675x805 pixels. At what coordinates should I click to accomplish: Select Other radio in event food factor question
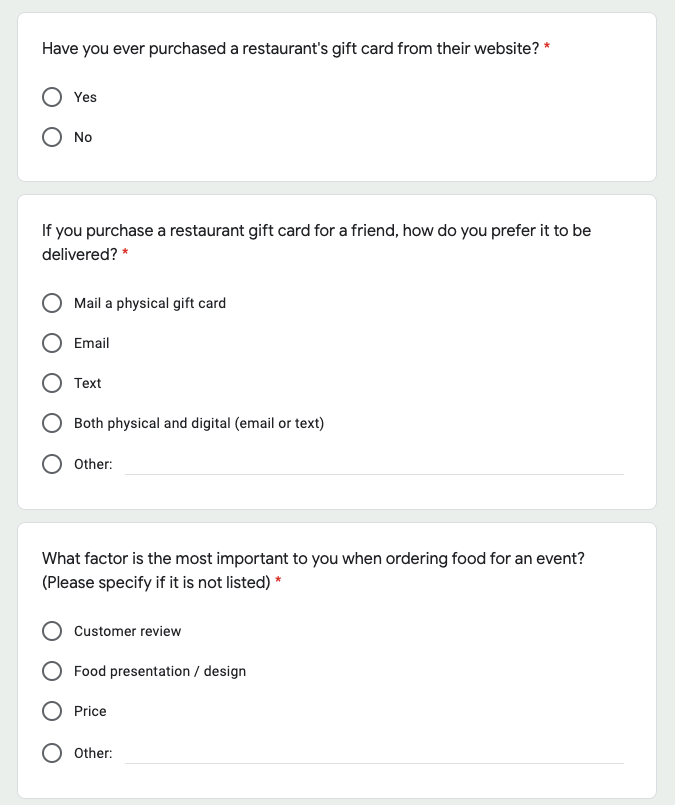click(52, 753)
